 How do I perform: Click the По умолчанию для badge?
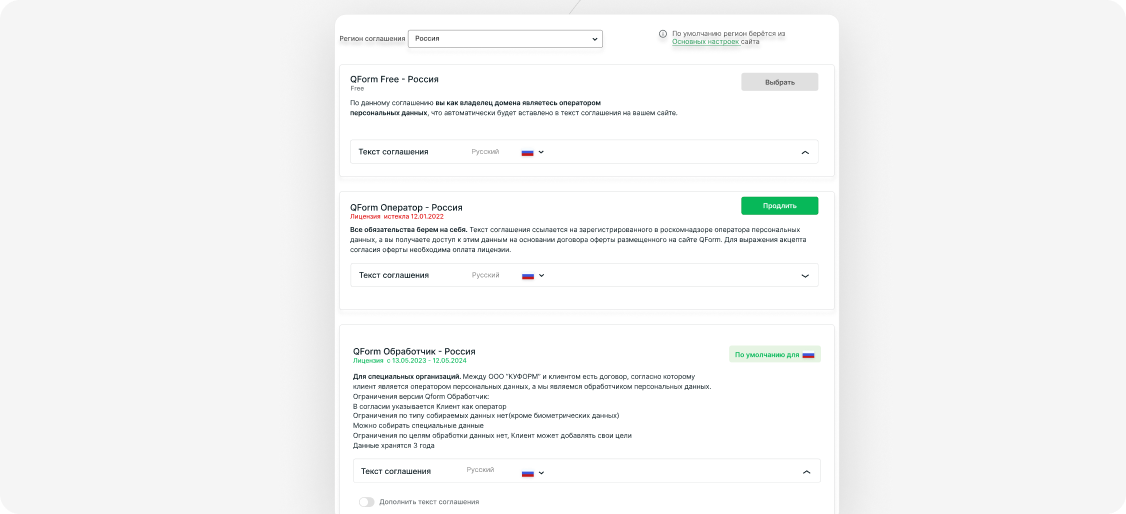coord(774,354)
